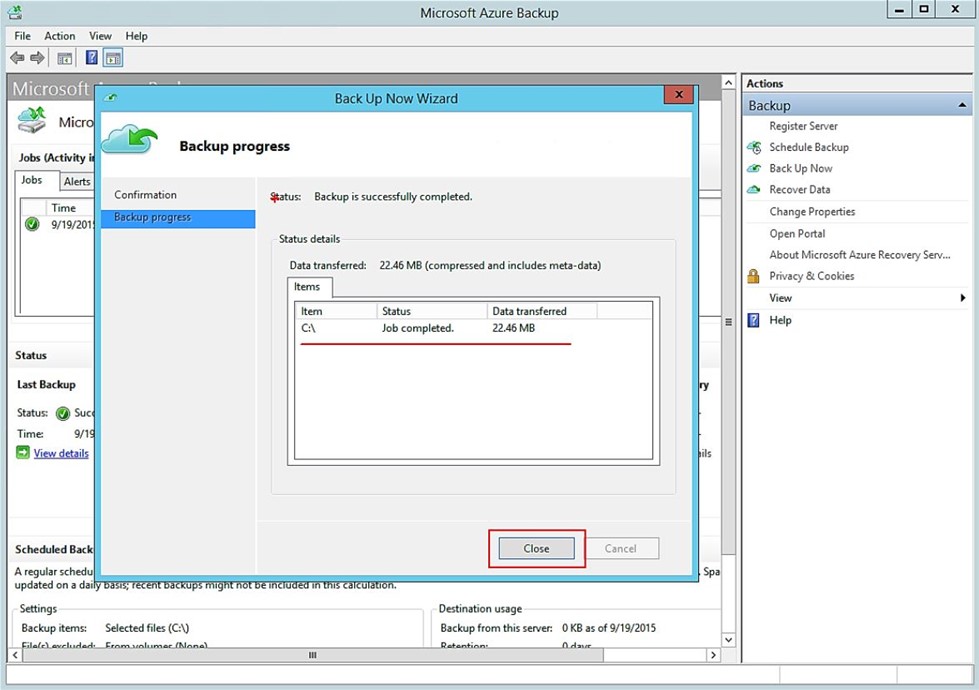The width and height of the screenshot is (979, 690).
Task: Click the Back arrow toolbar icon
Action: [17, 58]
